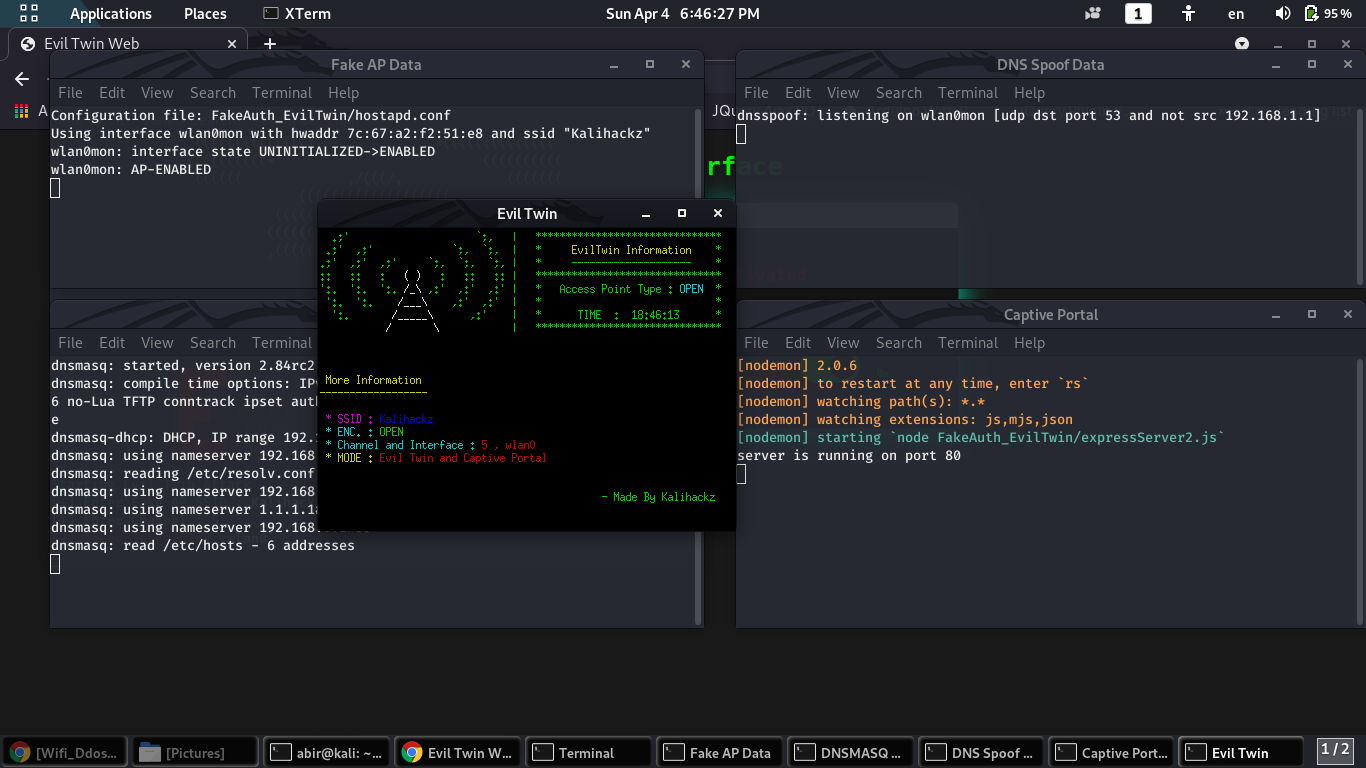Click the workspace indicator showing 1
Screen dimensions: 1366x768
[1138, 14]
